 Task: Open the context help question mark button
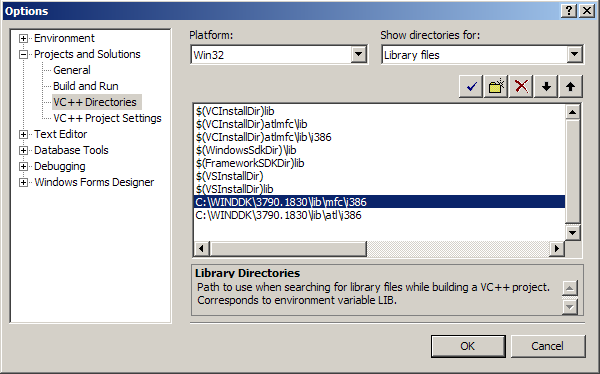pos(569,11)
